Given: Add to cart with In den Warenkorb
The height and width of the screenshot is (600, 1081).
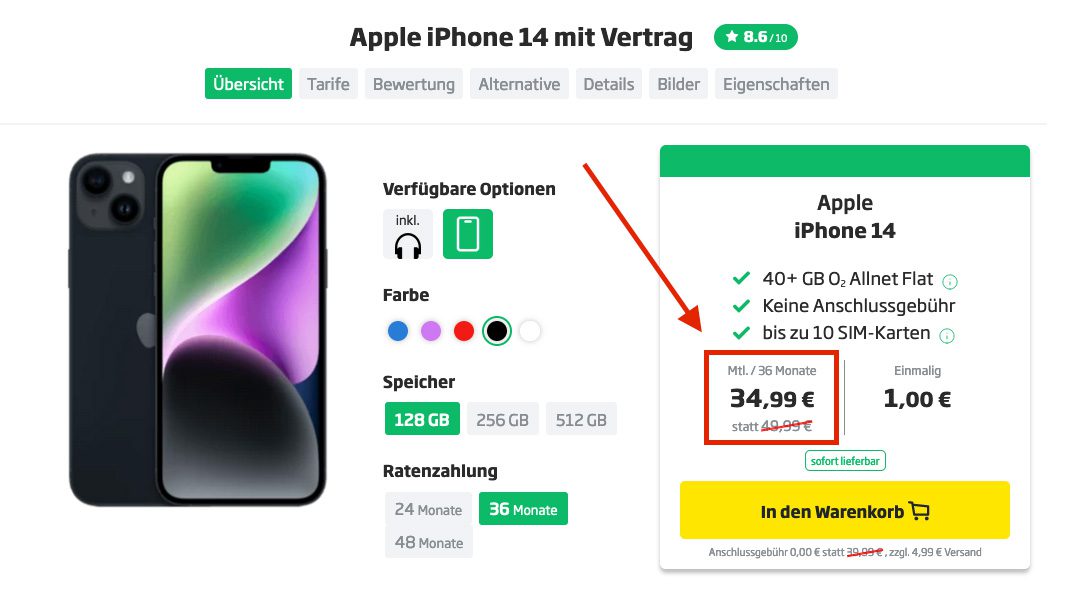Looking at the screenshot, I should (x=845, y=511).
